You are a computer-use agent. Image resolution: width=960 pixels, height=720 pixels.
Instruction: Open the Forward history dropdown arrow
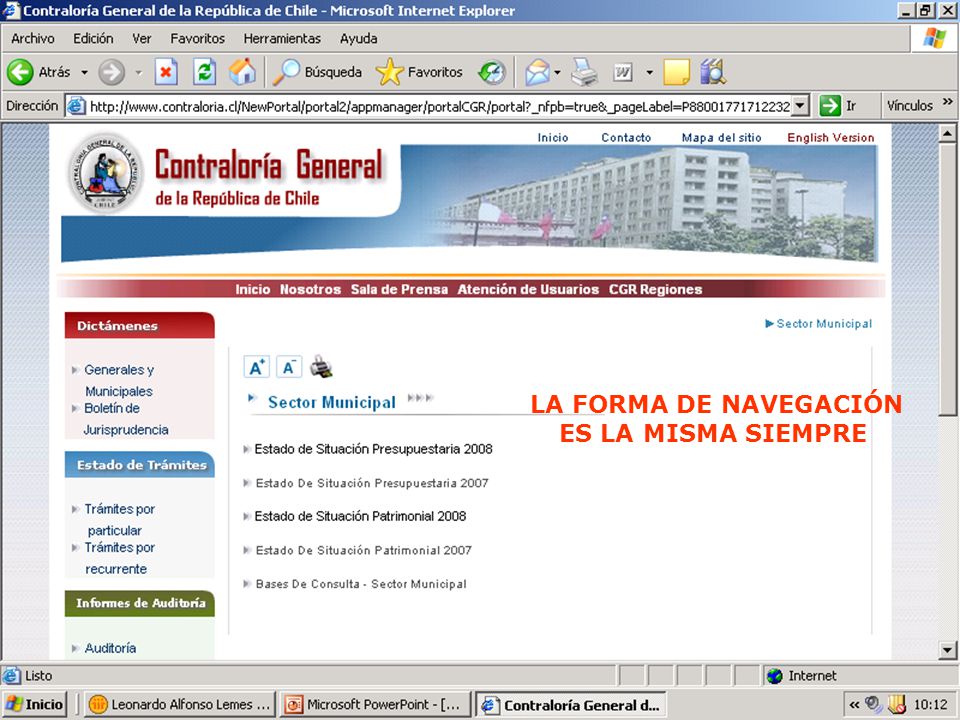tap(139, 73)
